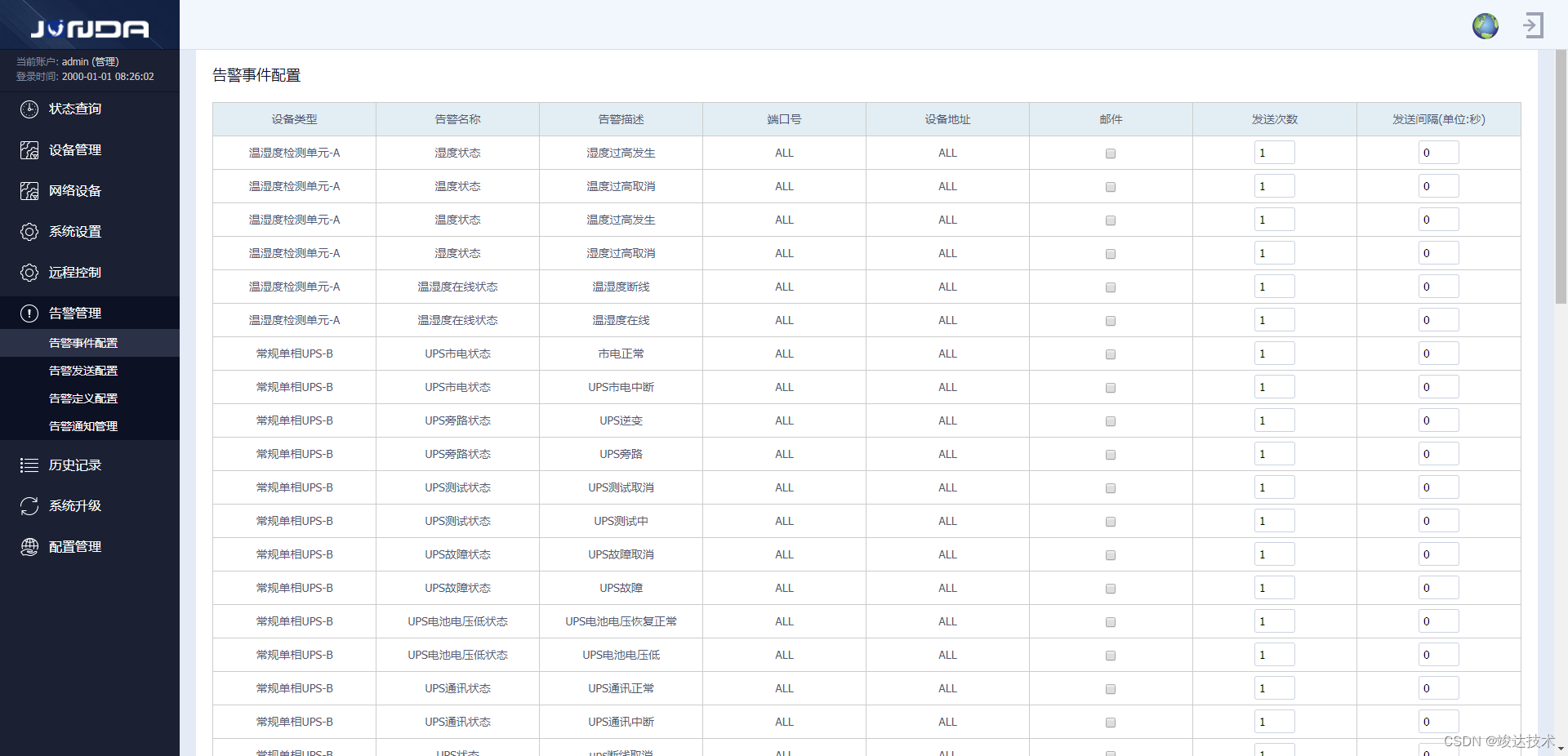1568x756 pixels.
Task: Click the 告警事件配置 page heading
Action: (256, 75)
